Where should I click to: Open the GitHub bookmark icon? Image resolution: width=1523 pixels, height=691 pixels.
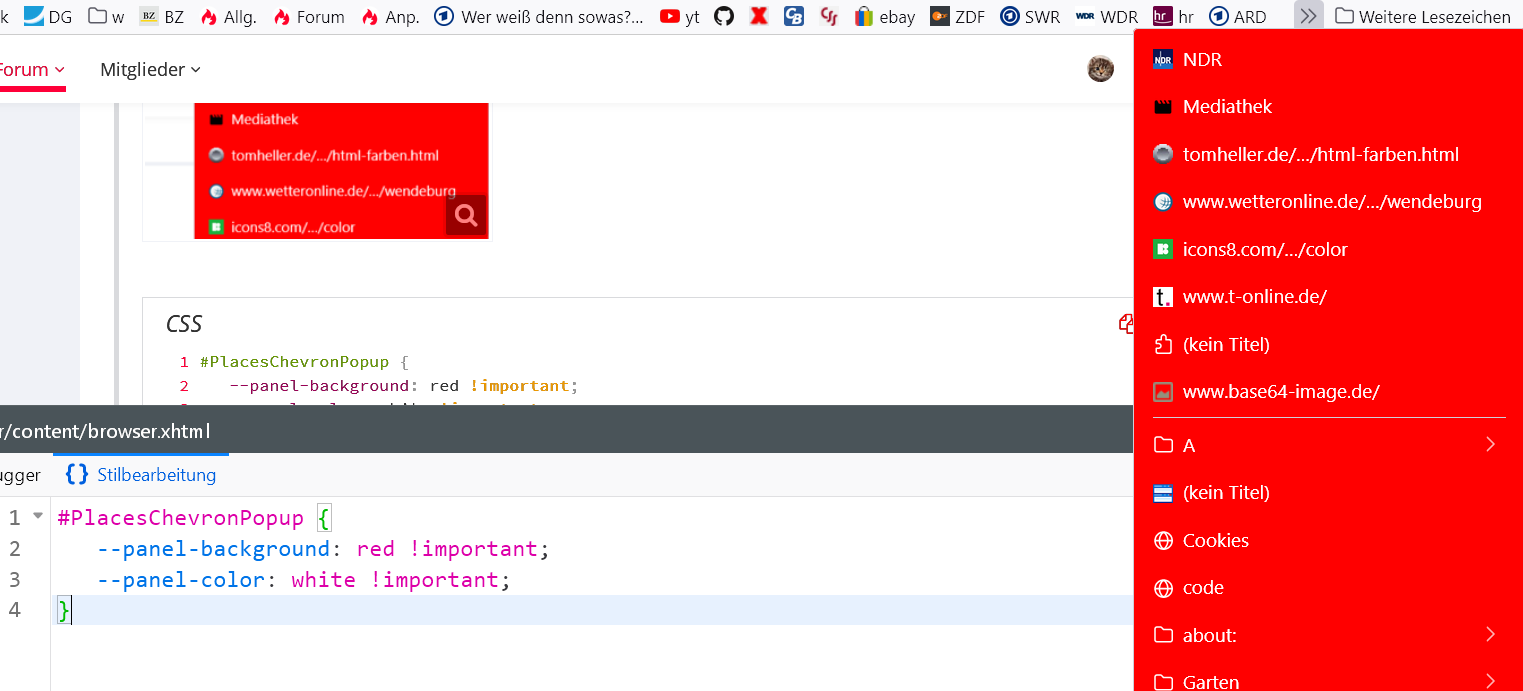click(724, 16)
